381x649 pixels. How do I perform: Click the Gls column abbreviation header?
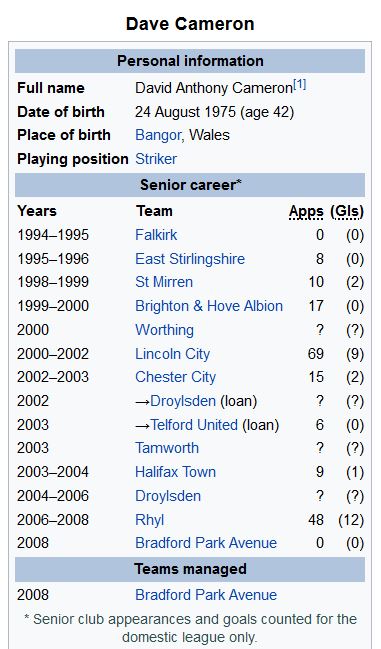coord(347,212)
